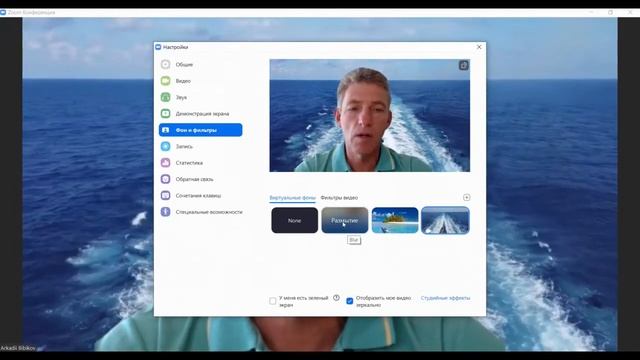The height and width of the screenshot is (360, 640).
Task: Maximize the Zoom conference window
Action: pos(610,12)
